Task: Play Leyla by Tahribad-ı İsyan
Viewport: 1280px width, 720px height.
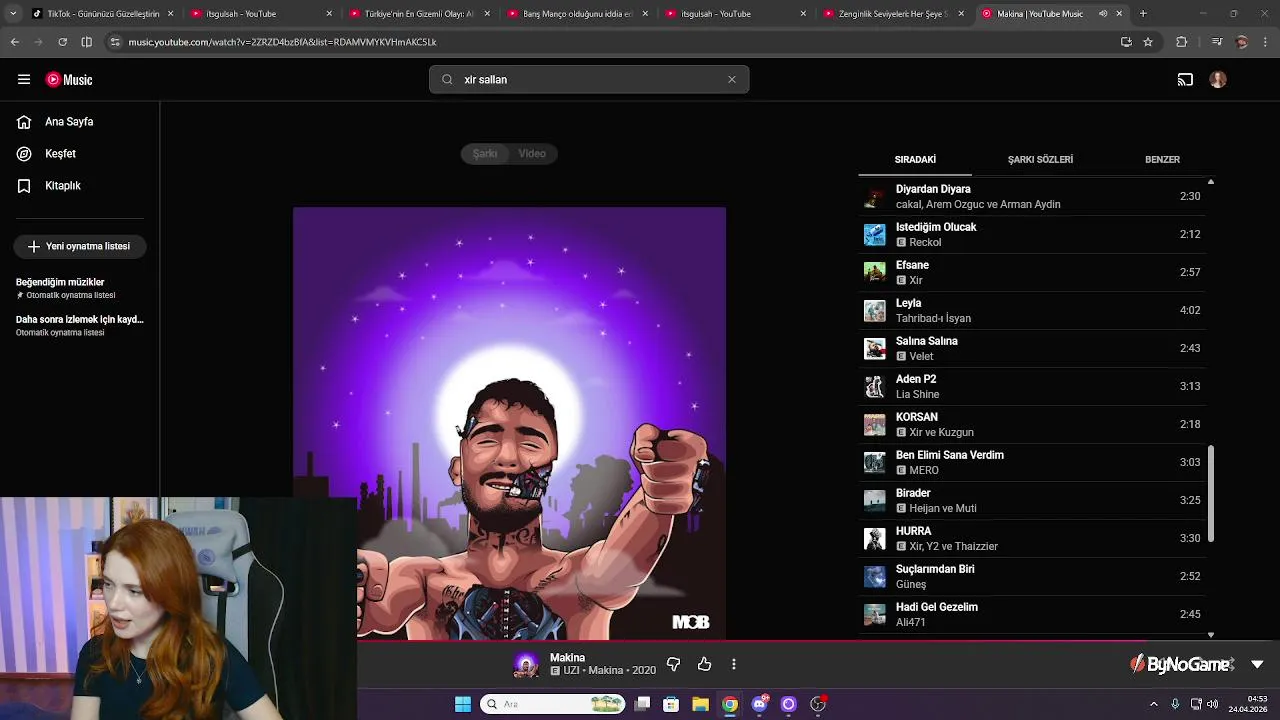Action: [x=1032, y=310]
